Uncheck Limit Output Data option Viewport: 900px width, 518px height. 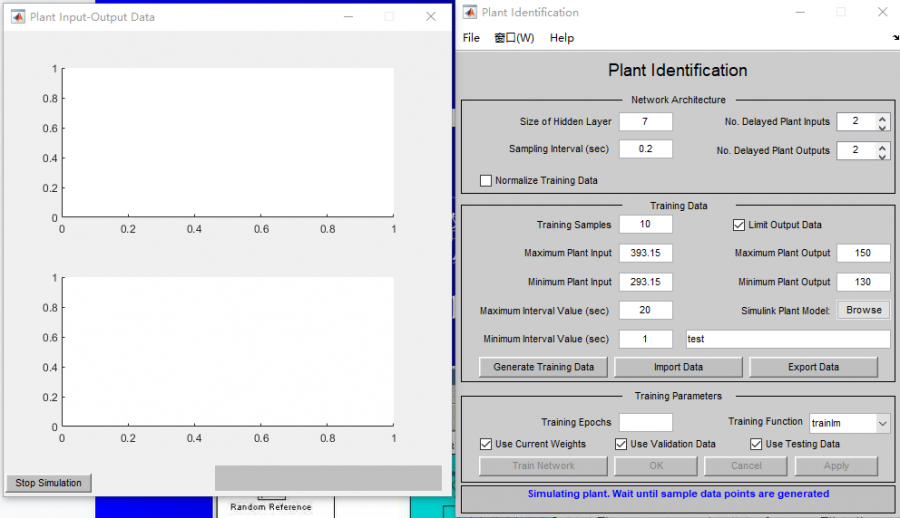point(740,225)
